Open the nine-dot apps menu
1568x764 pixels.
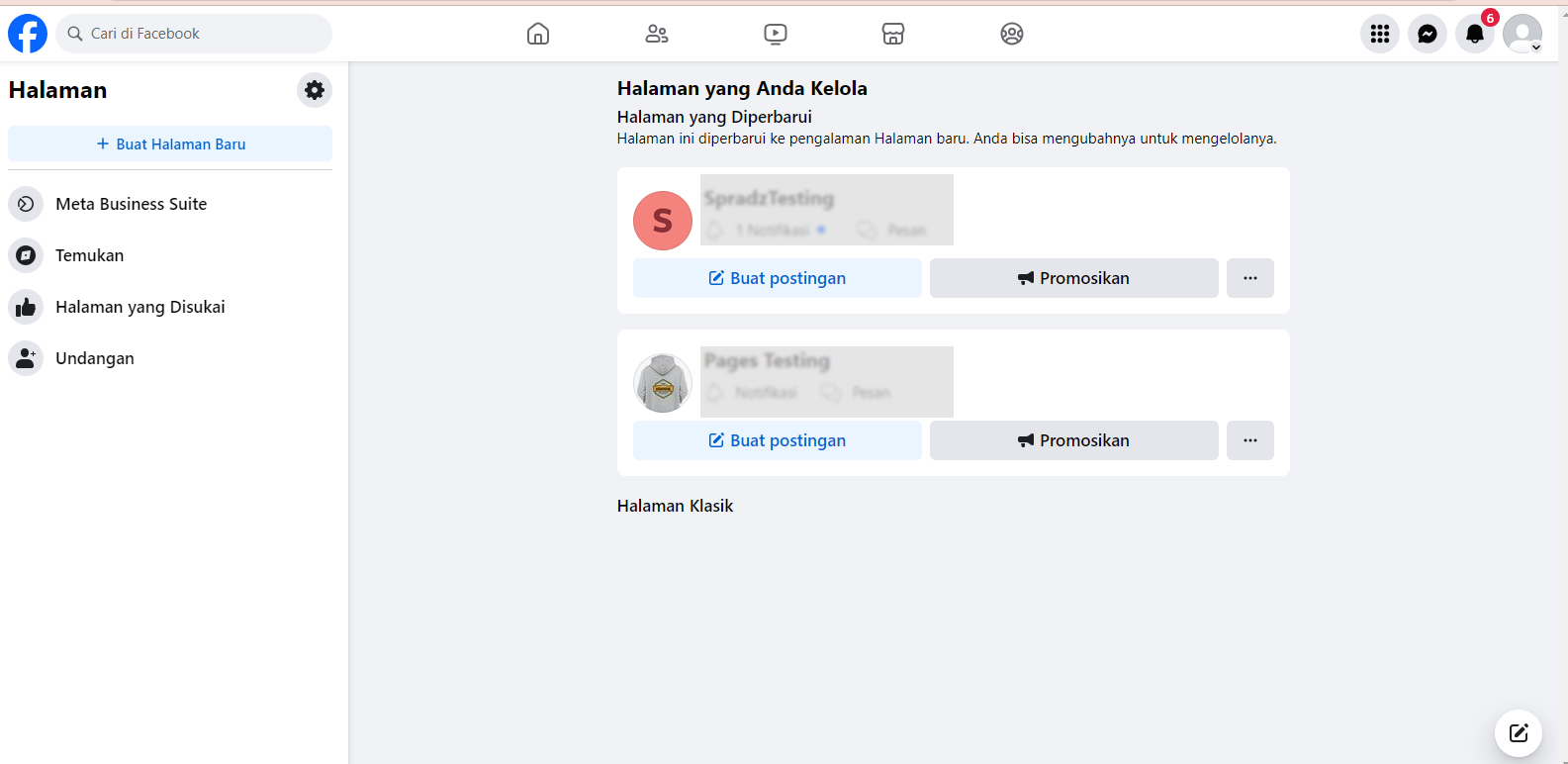(x=1379, y=34)
